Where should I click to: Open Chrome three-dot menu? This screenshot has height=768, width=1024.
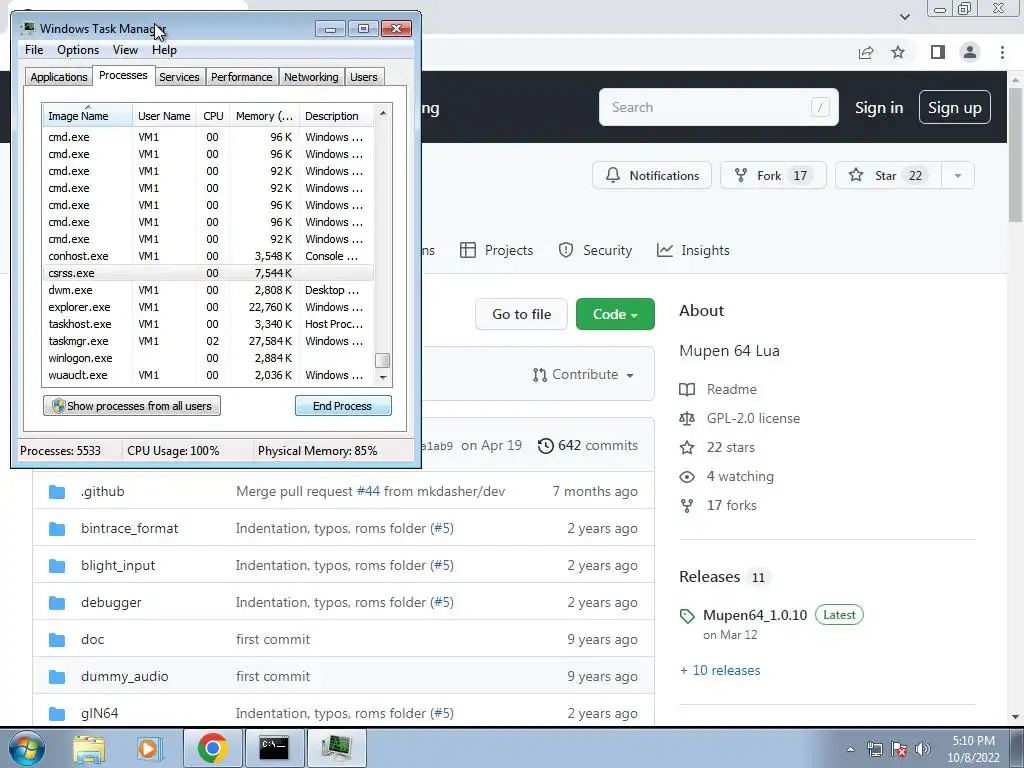click(x=1002, y=52)
